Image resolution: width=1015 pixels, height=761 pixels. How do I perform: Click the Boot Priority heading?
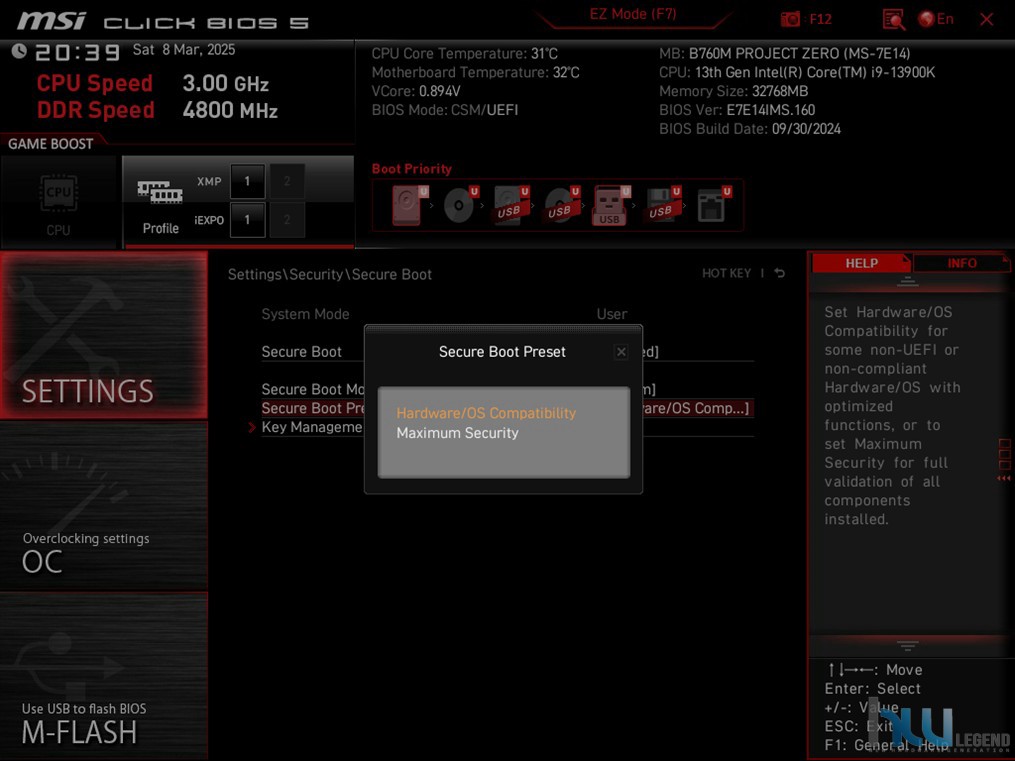412,169
